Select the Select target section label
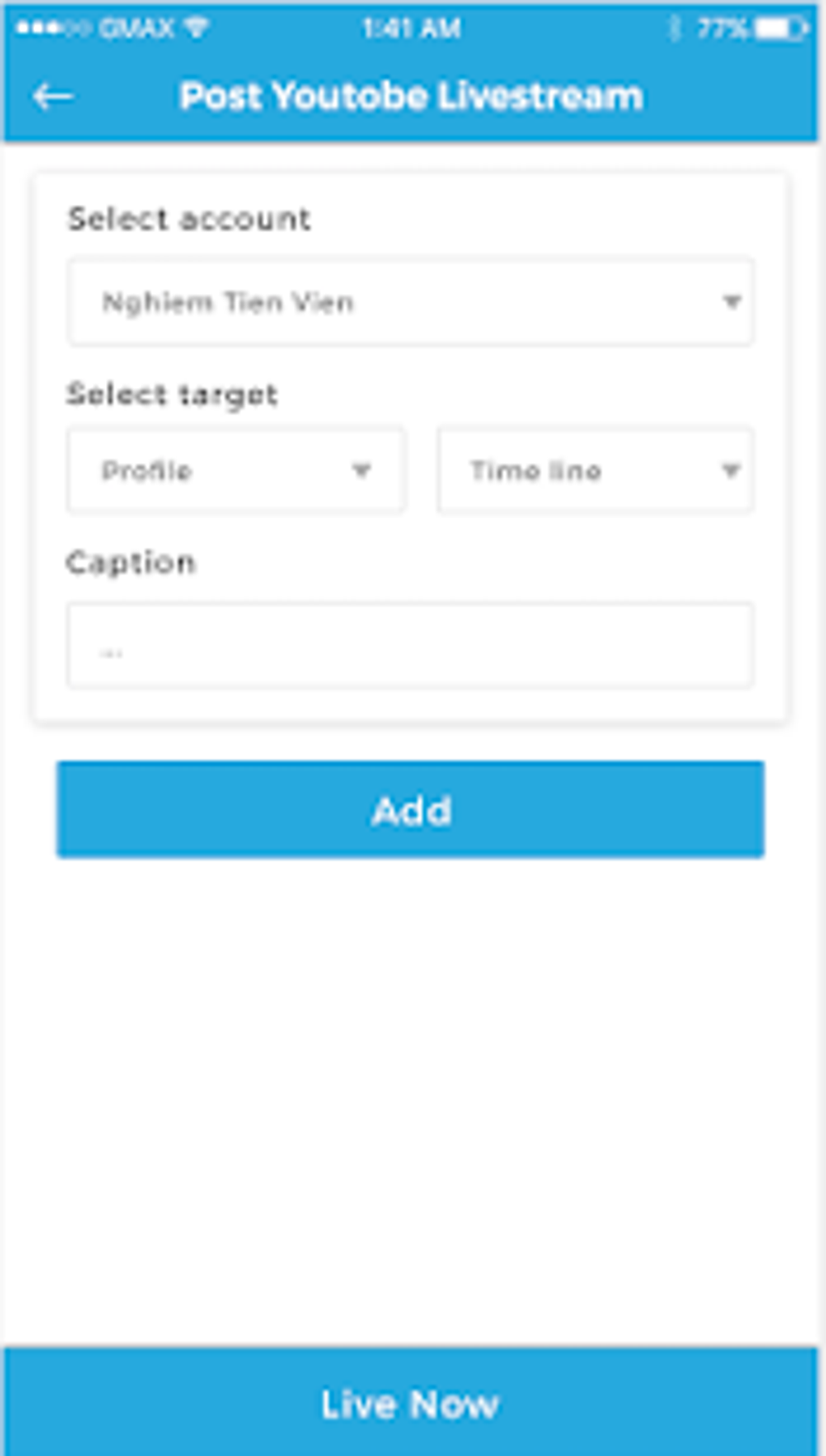Viewport: 826px width, 1456px height. pyautogui.click(x=171, y=395)
